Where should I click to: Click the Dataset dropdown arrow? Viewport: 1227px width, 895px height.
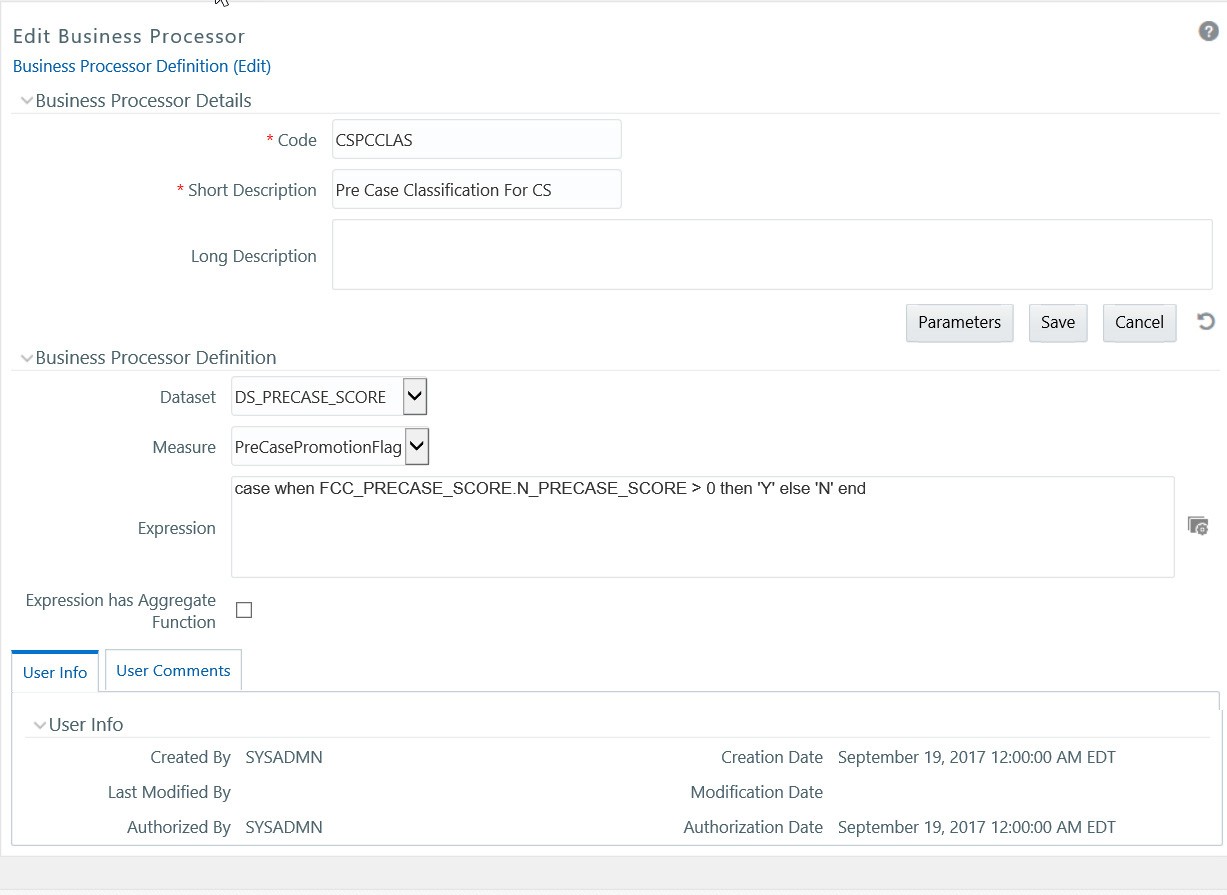click(414, 396)
